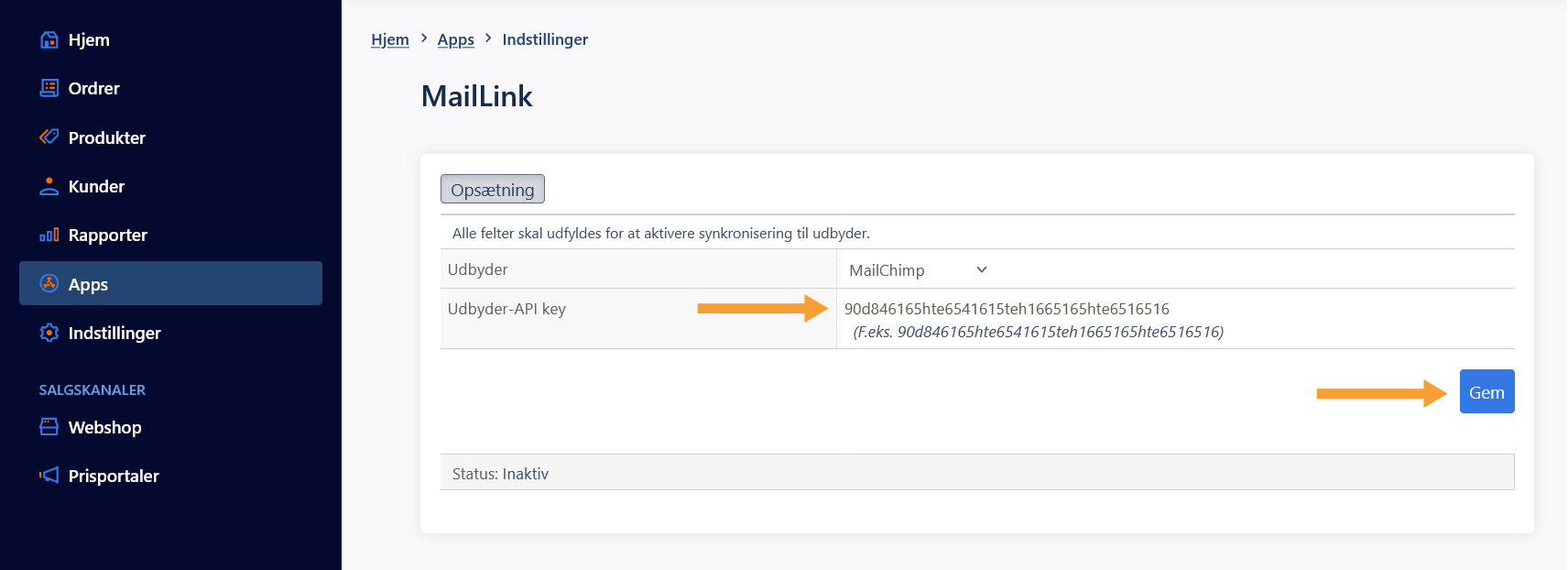
Task: Click the Webshop storefront icon
Action: point(49,427)
